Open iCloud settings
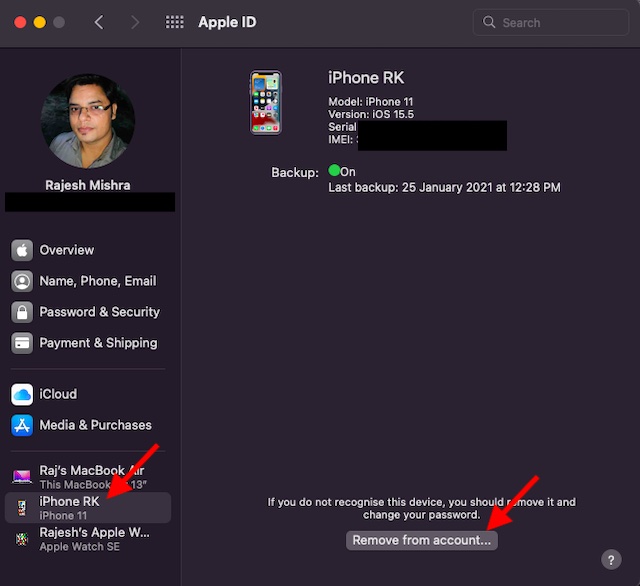This screenshot has height=586, width=640. 88,394
